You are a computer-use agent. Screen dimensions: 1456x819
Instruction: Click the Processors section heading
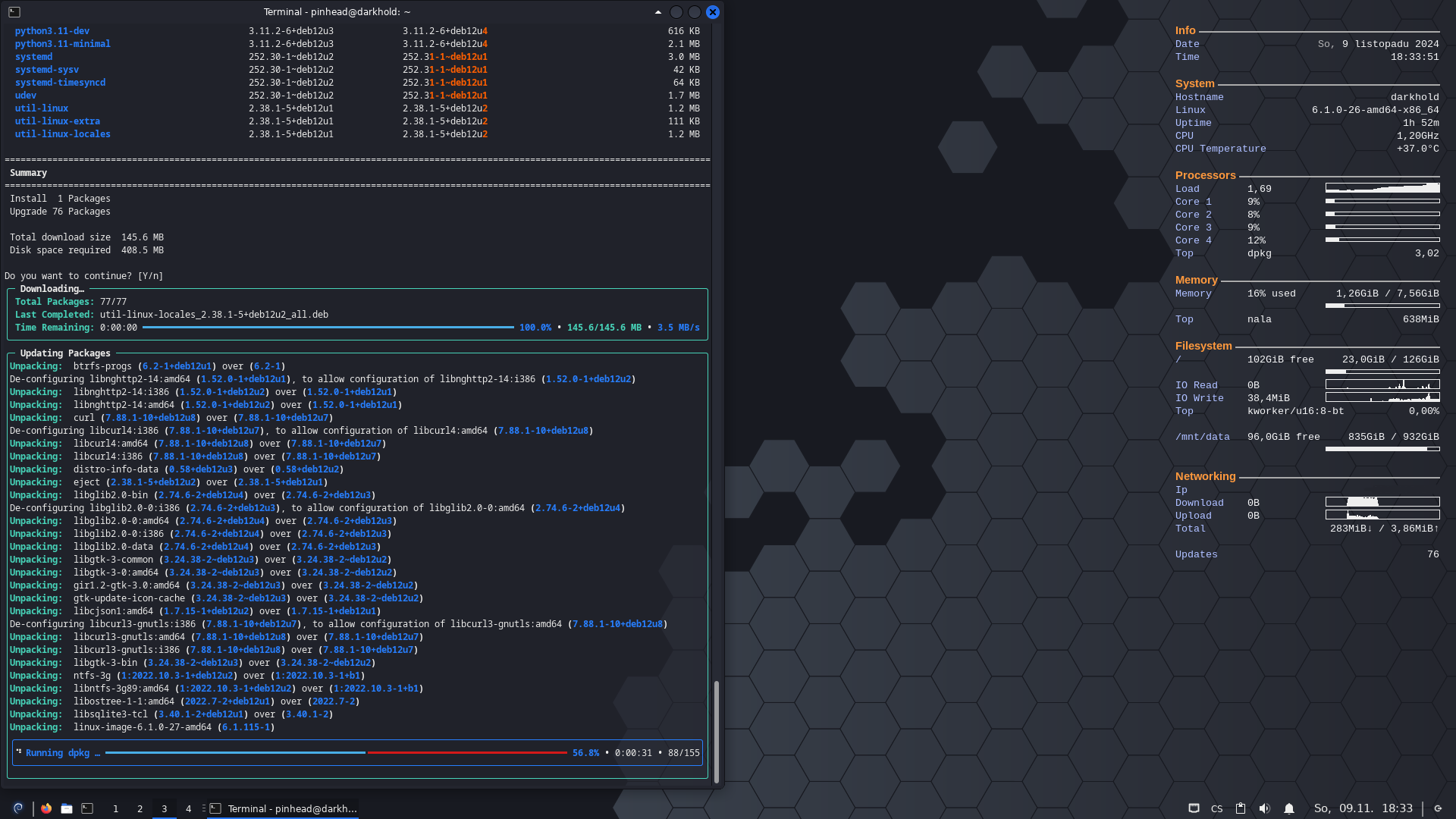(1205, 175)
